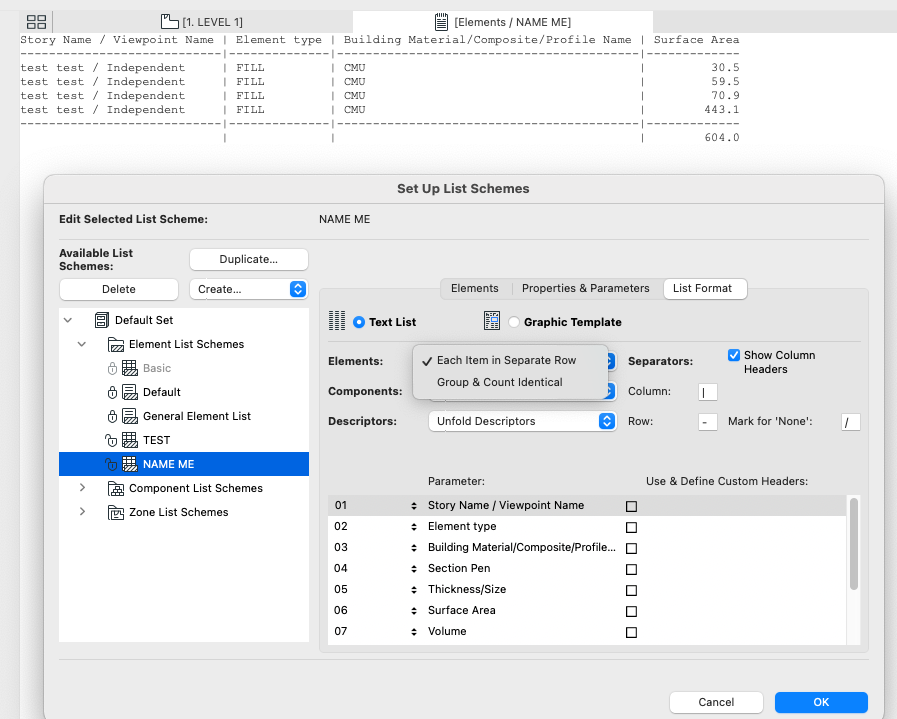This screenshot has height=719, width=897.
Task: Enable custom header for Section Pen
Action: [x=632, y=570]
